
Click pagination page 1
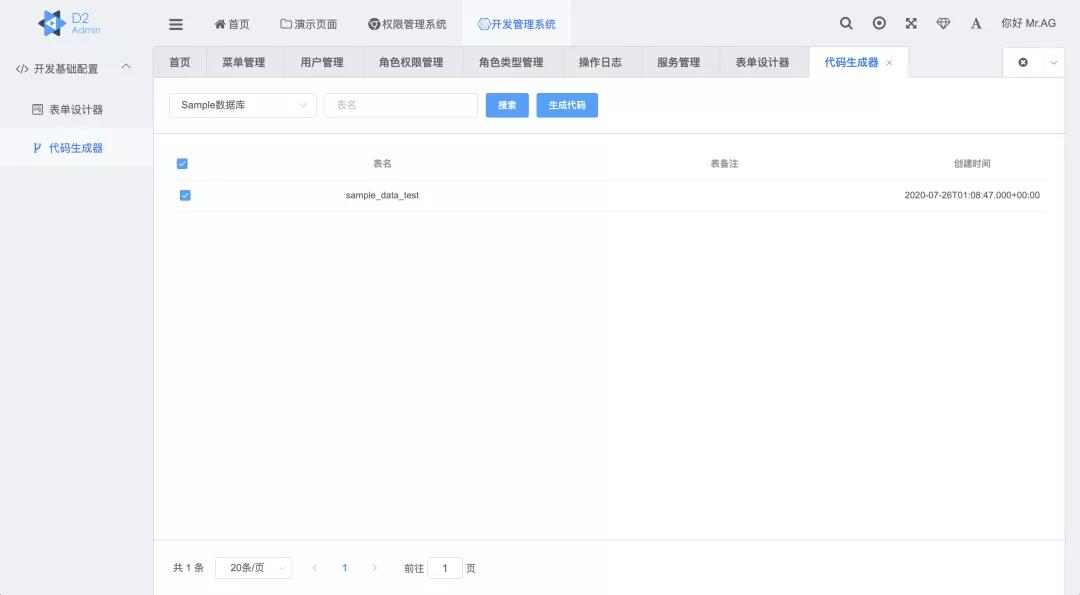pyautogui.click(x=344, y=567)
